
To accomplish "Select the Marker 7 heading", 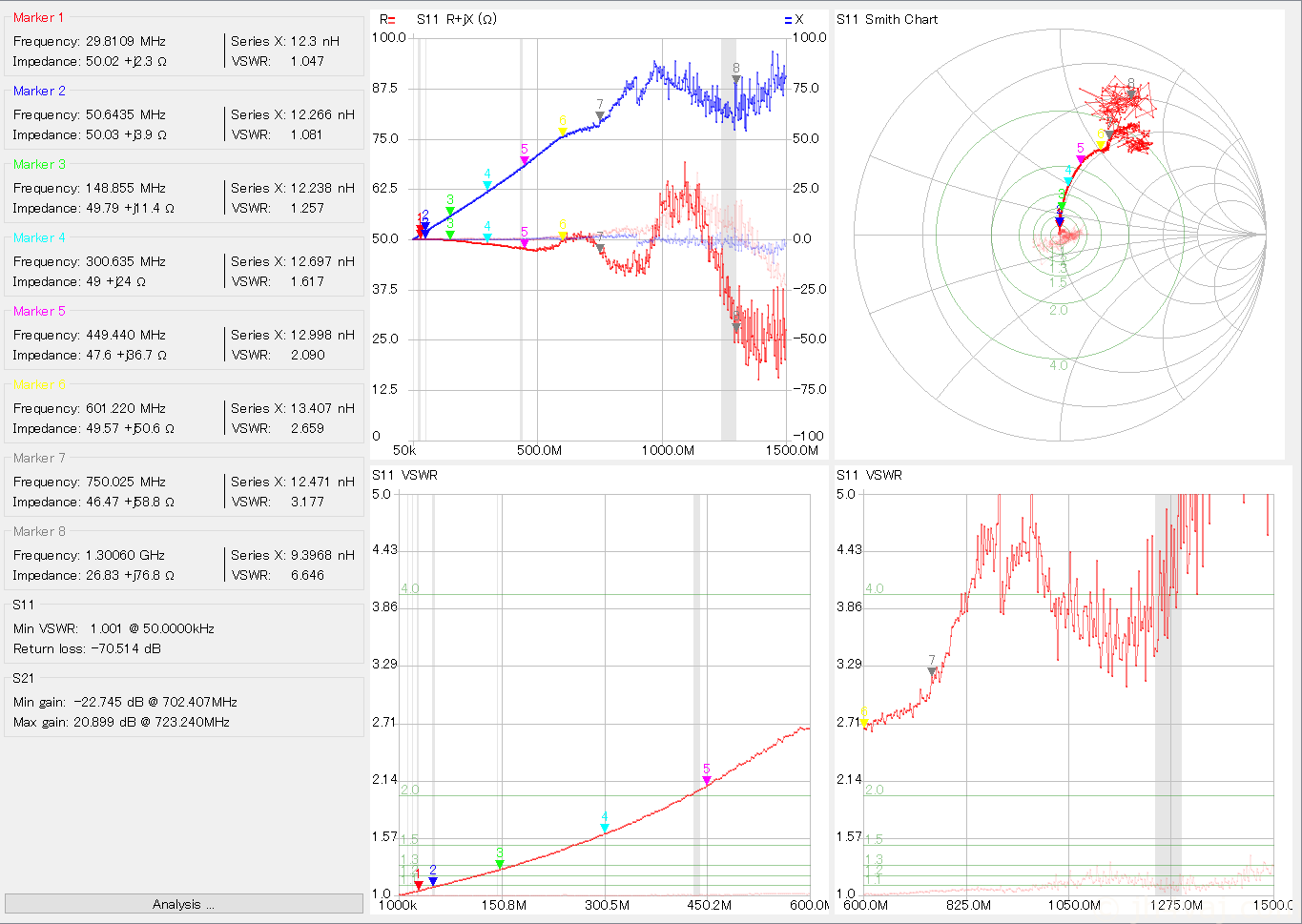I will pyautogui.click(x=39, y=458).
